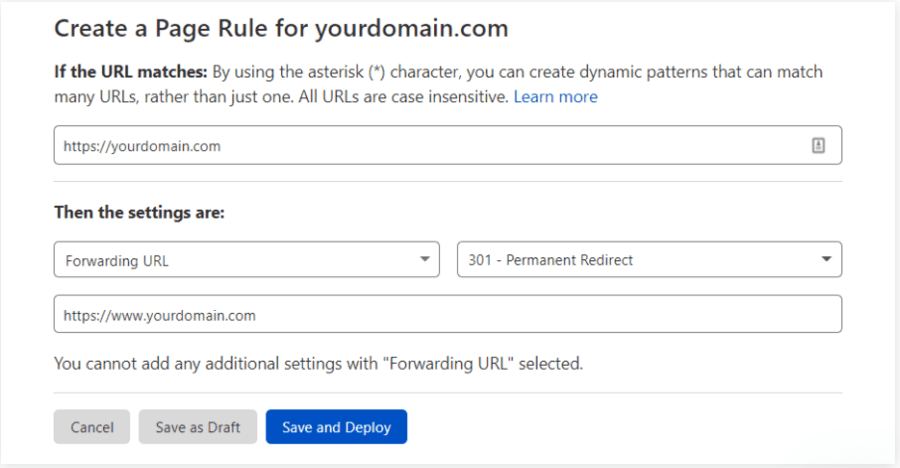Click the 301 redirect dropdown arrow
Viewport: 900px width, 468px height.
point(827,260)
